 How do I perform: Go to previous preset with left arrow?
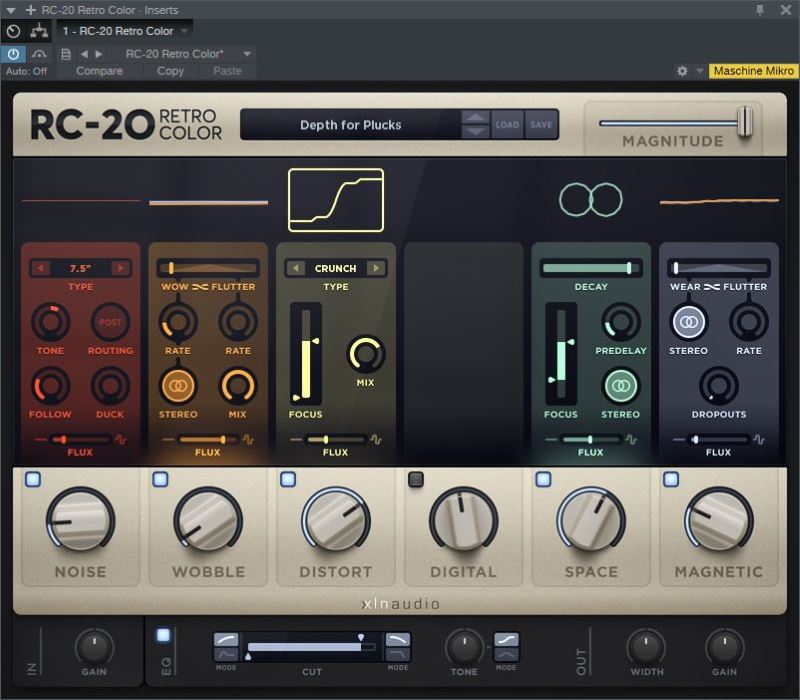tap(84, 54)
